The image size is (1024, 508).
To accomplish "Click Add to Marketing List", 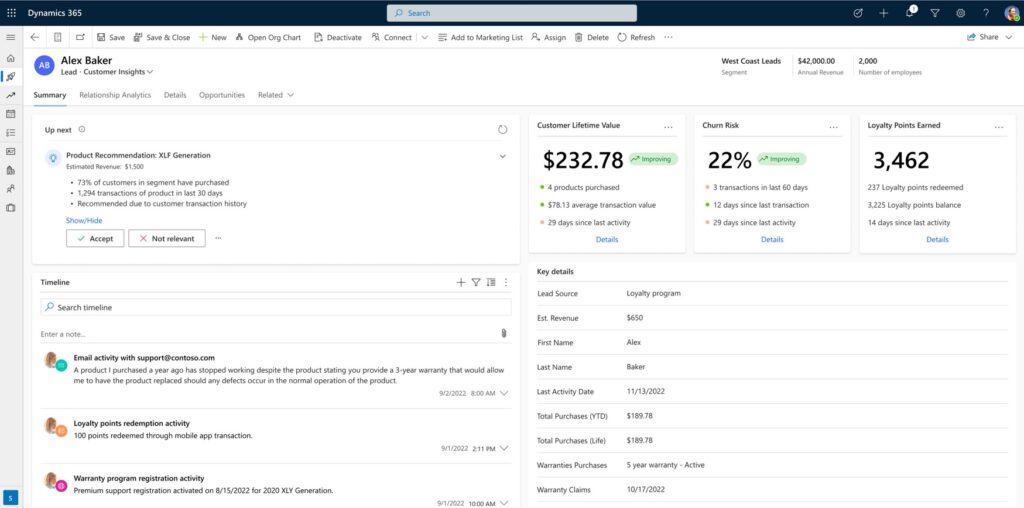I will coord(480,37).
